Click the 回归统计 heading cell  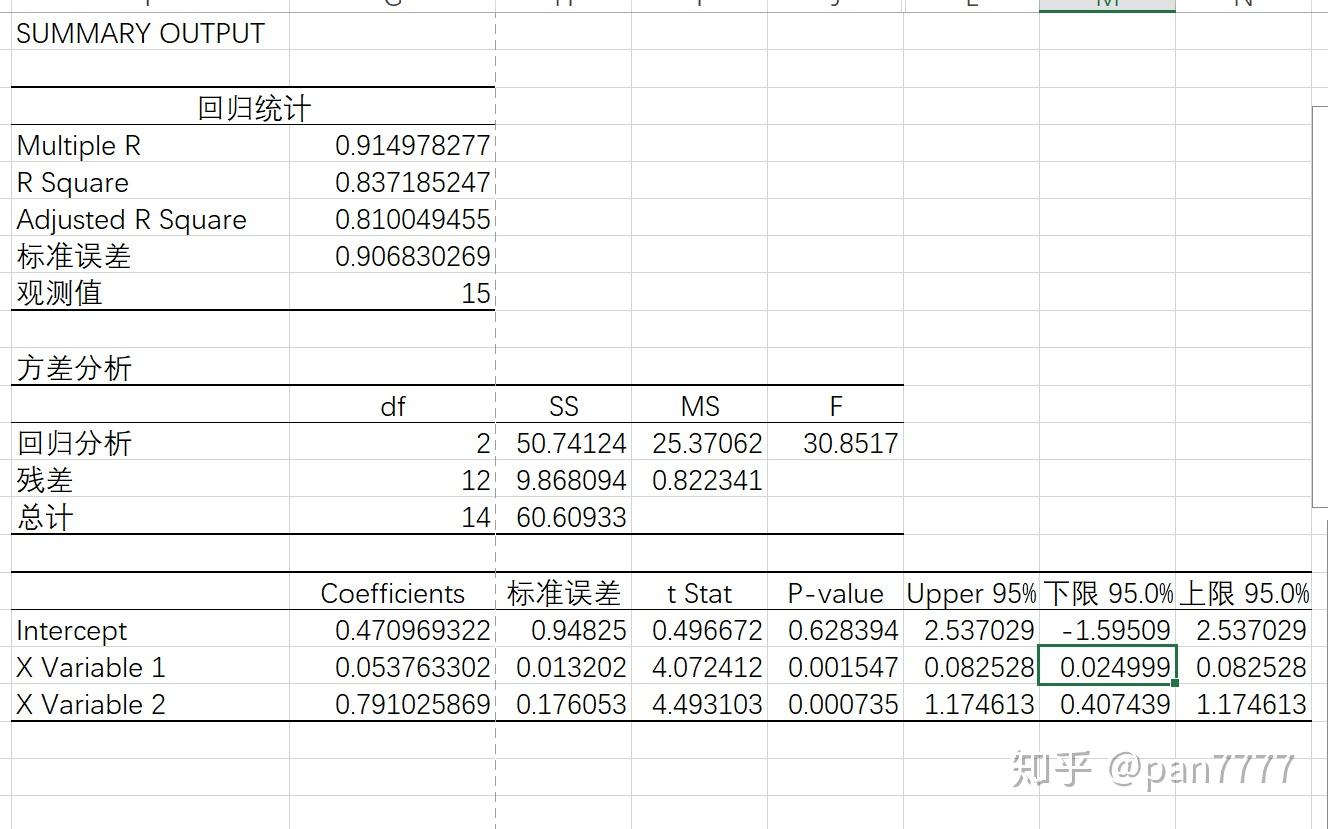coord(254,108)
